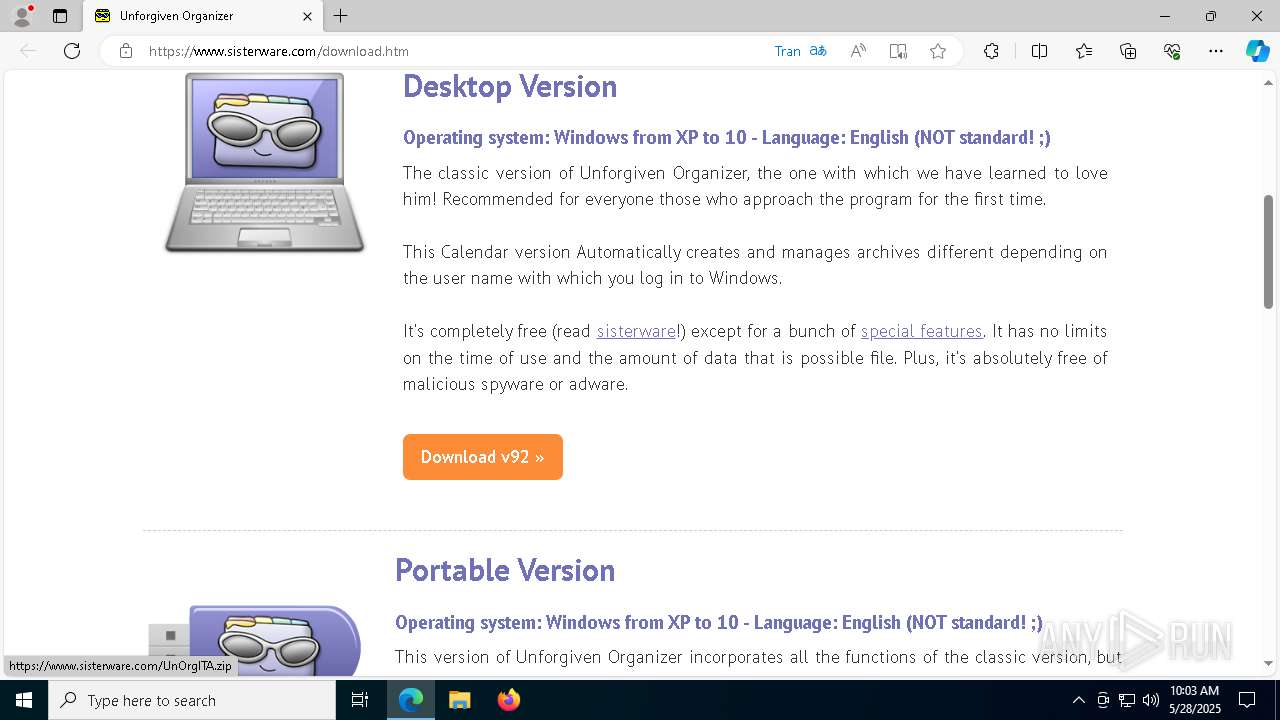The width and height of the screenshot is (1280, 720).
Task: Open the Windows Start menu
Action: coord(24,700)
